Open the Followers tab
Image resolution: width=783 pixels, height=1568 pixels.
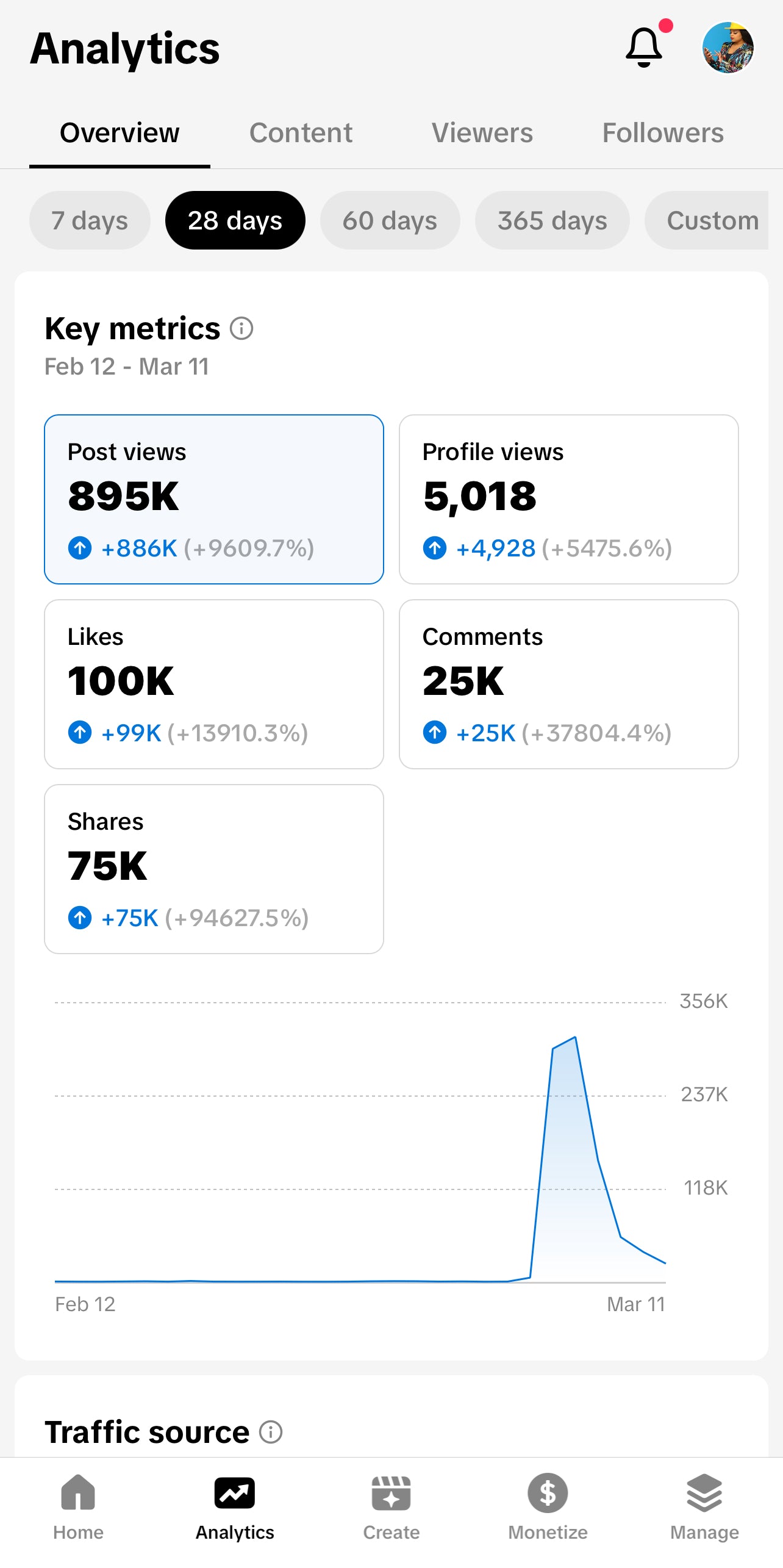point(663,133)
